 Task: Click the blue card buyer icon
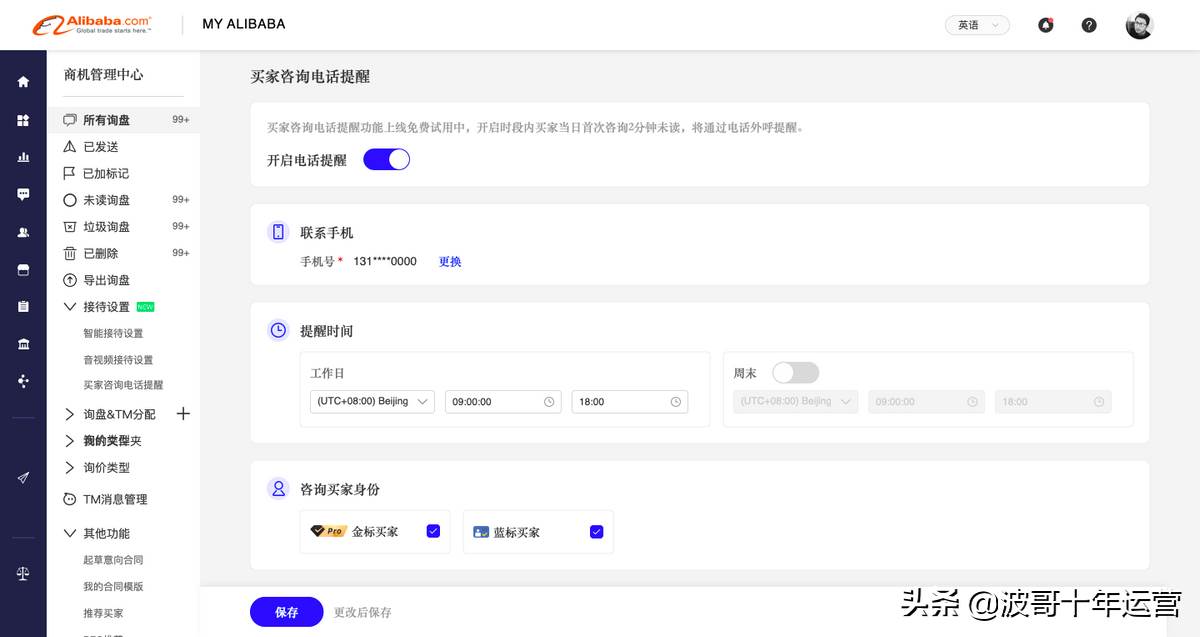coord(481,532)
